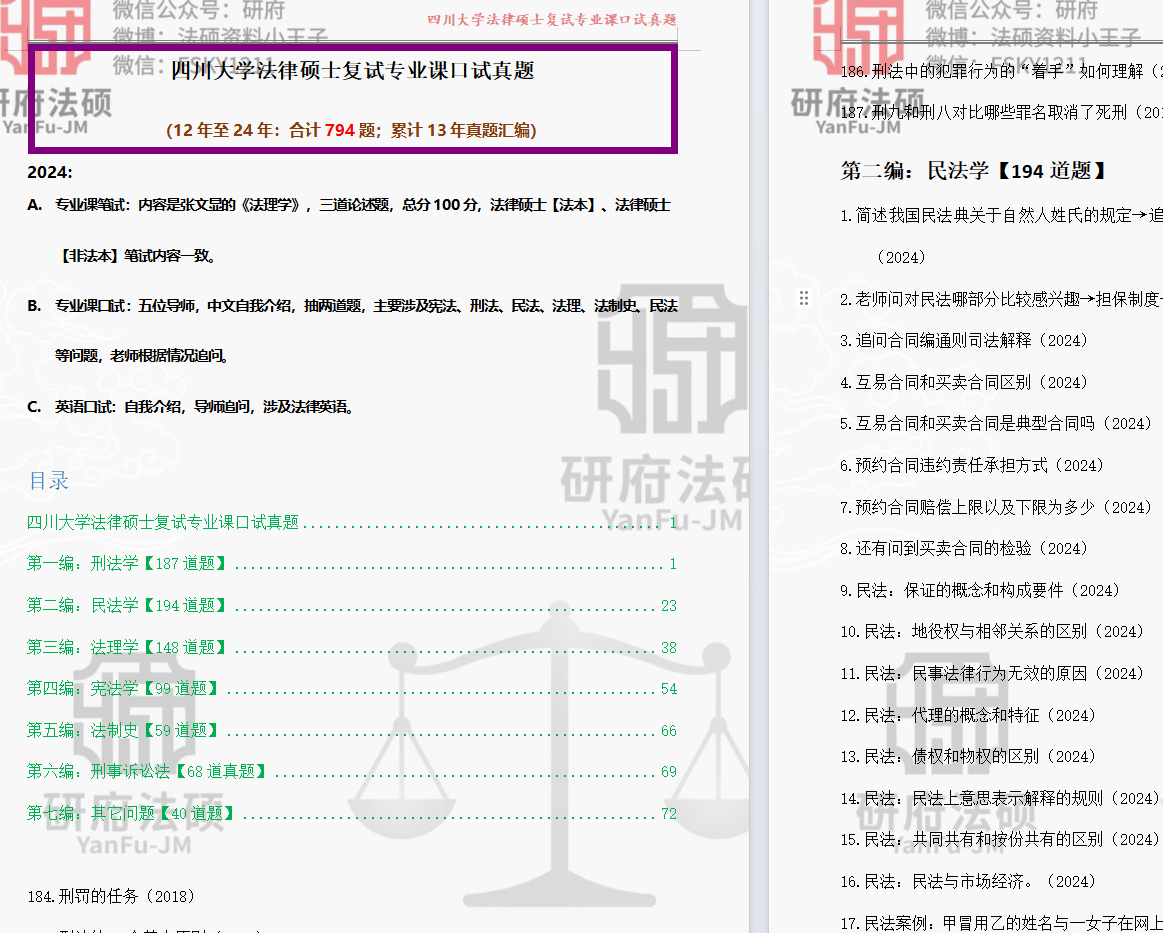Click the black document title 四川大学法律硕士复试专业课口试真题
The width and height of the screenshot is (1163, 933).
point(353,70)
